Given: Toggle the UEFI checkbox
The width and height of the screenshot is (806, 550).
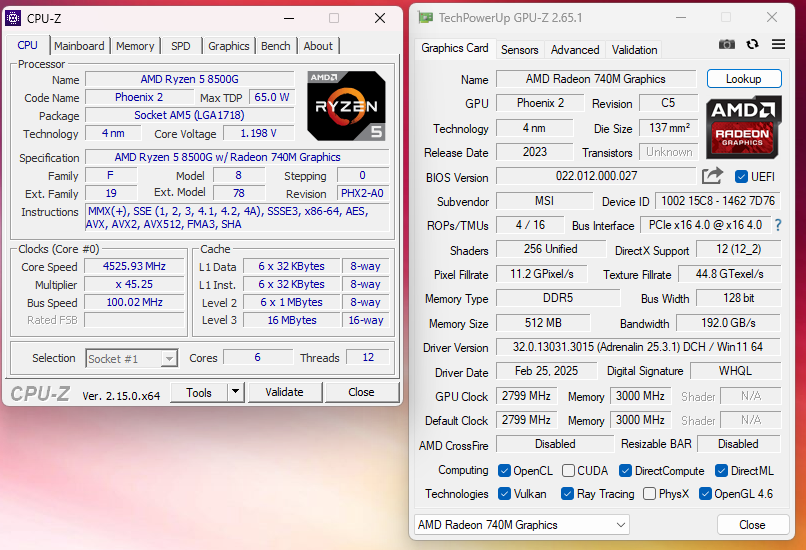Looking at the screenshot, I should point(741,177).
